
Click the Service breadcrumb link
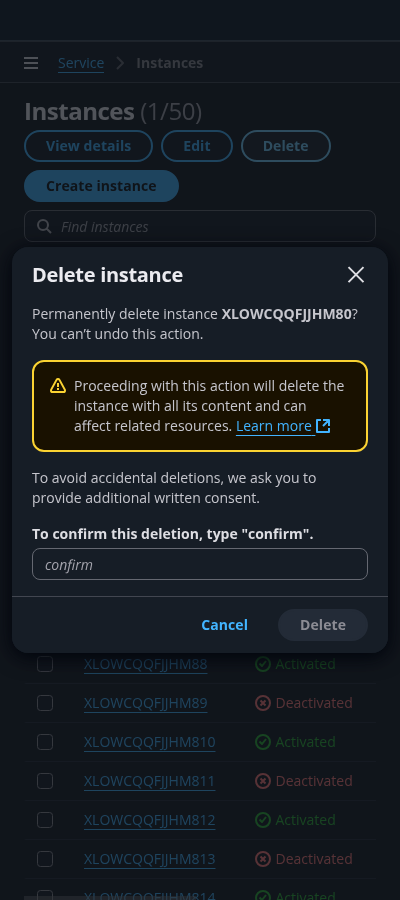(x=81, y=63)
